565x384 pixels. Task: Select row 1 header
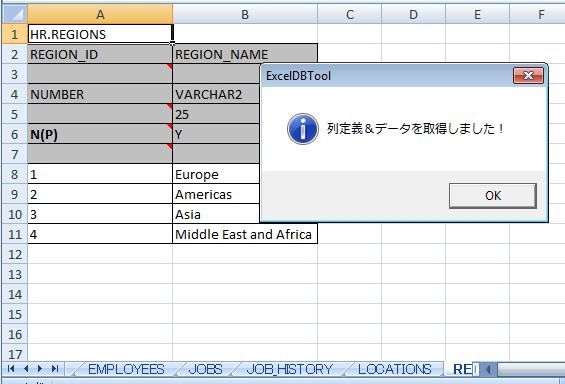point(14,34)
